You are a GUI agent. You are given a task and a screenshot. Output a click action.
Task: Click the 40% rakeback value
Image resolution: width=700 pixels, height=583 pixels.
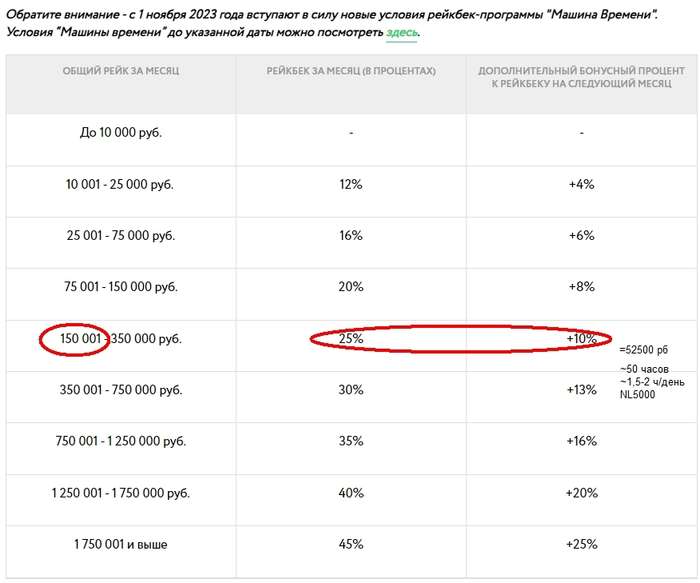[351, 493]
